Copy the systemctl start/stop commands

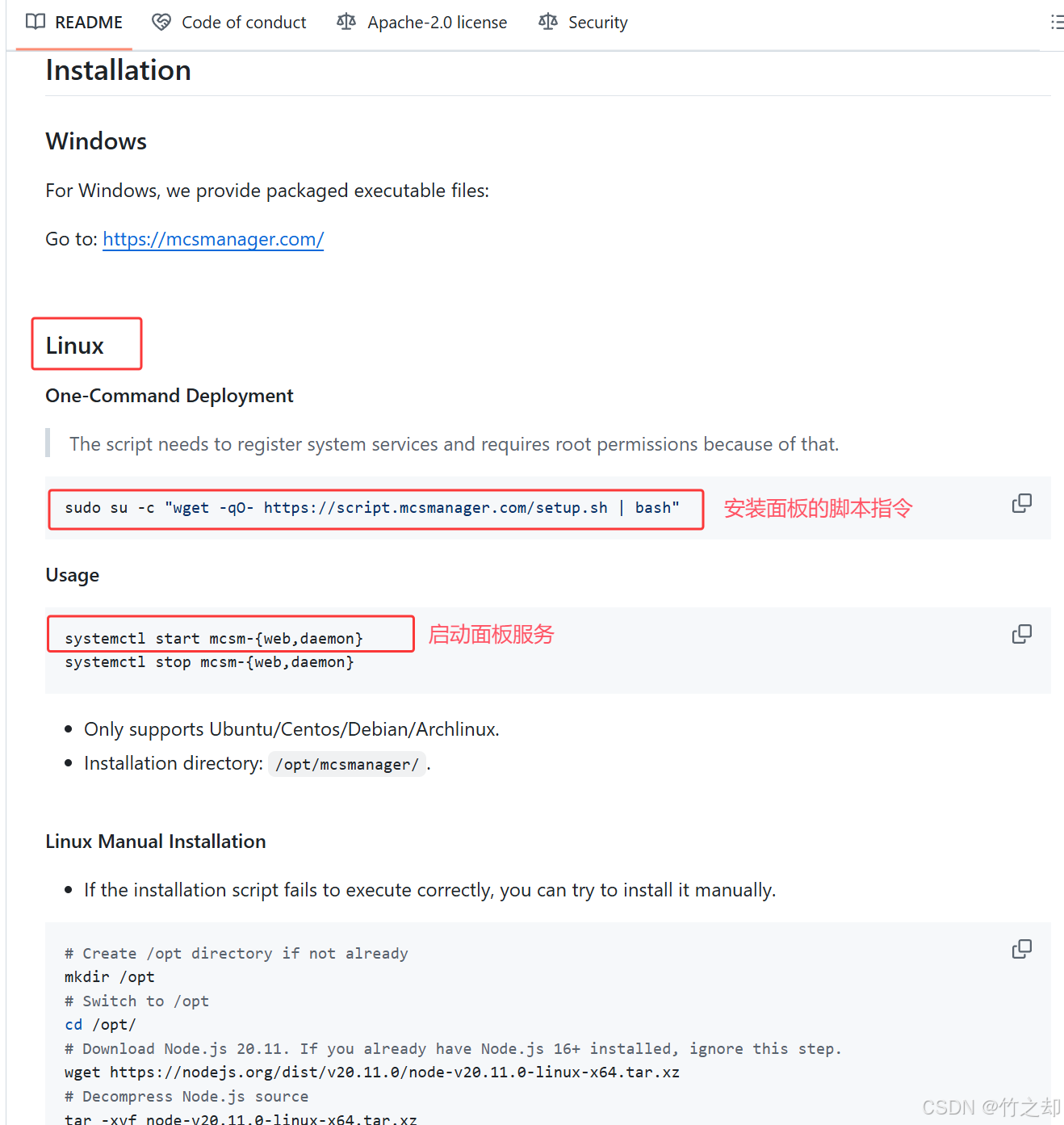[1021, 635]
